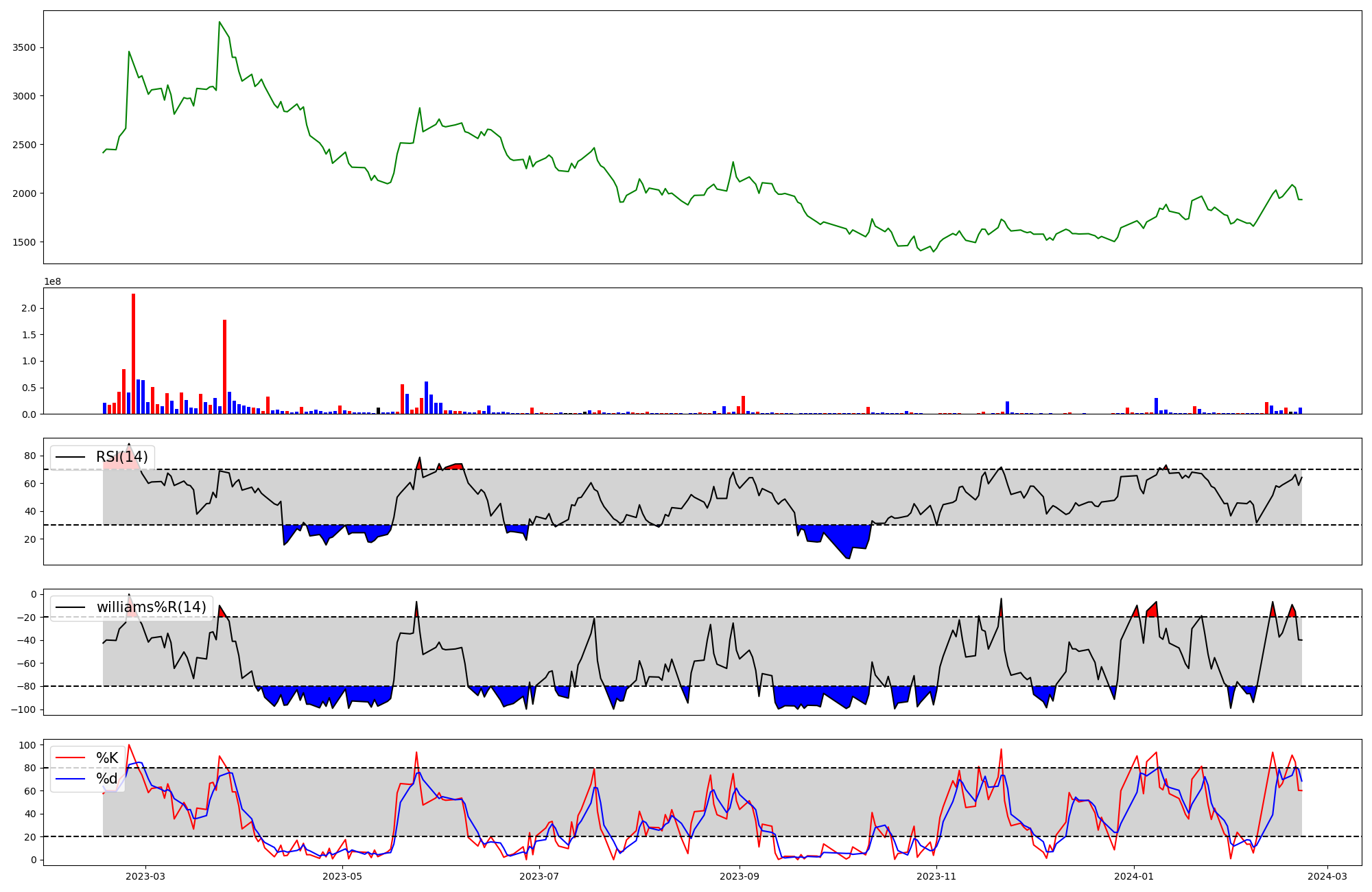Click the 2.0 volume axis tick label
Image resolution: width=1372 pixels, height=892 pixels.
(x=29, y=308)
